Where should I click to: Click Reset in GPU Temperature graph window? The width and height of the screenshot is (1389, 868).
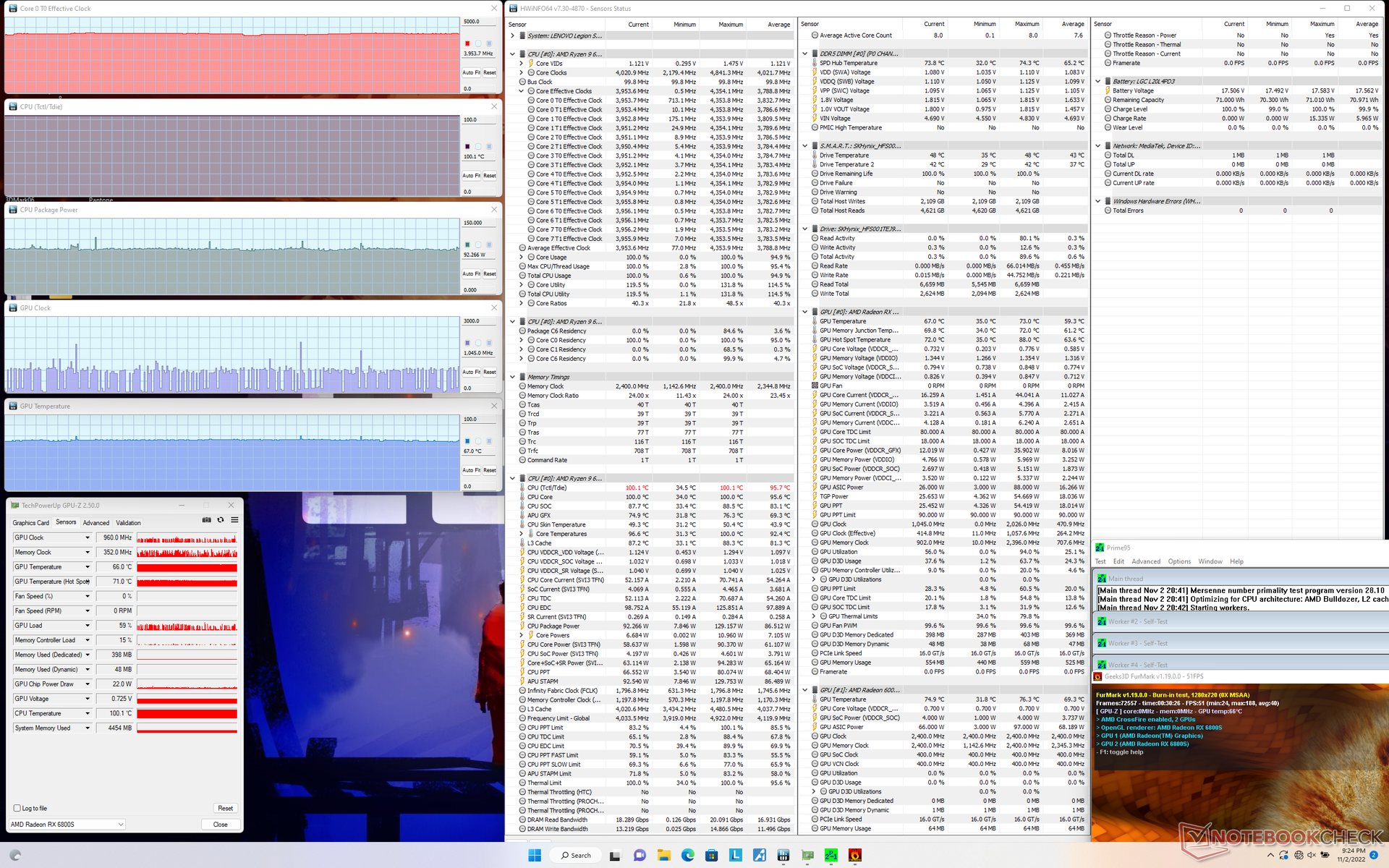[x=490, y=470]
